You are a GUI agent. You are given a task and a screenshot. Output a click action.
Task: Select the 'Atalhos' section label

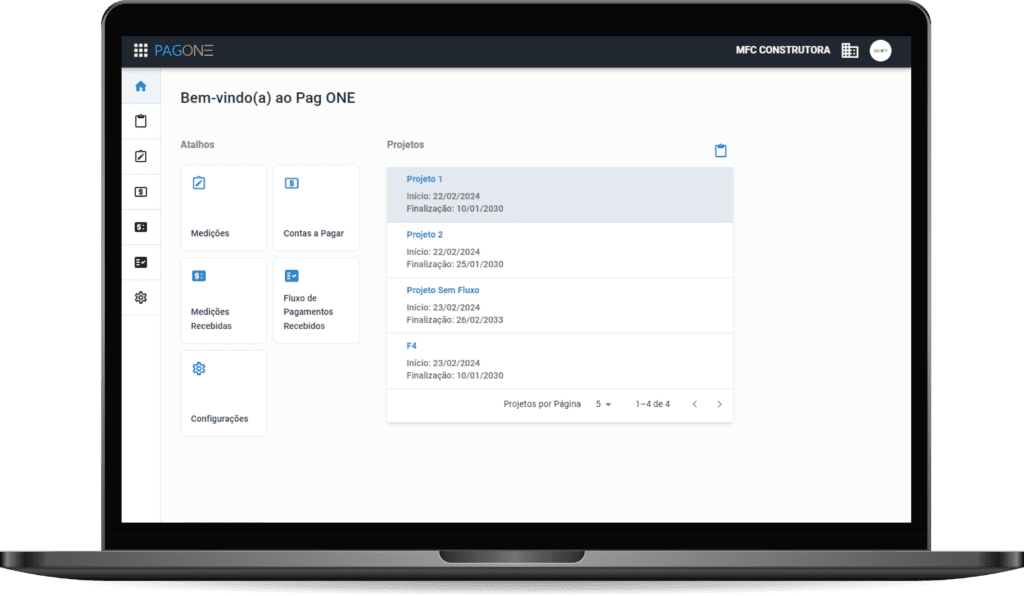(197, 144)
